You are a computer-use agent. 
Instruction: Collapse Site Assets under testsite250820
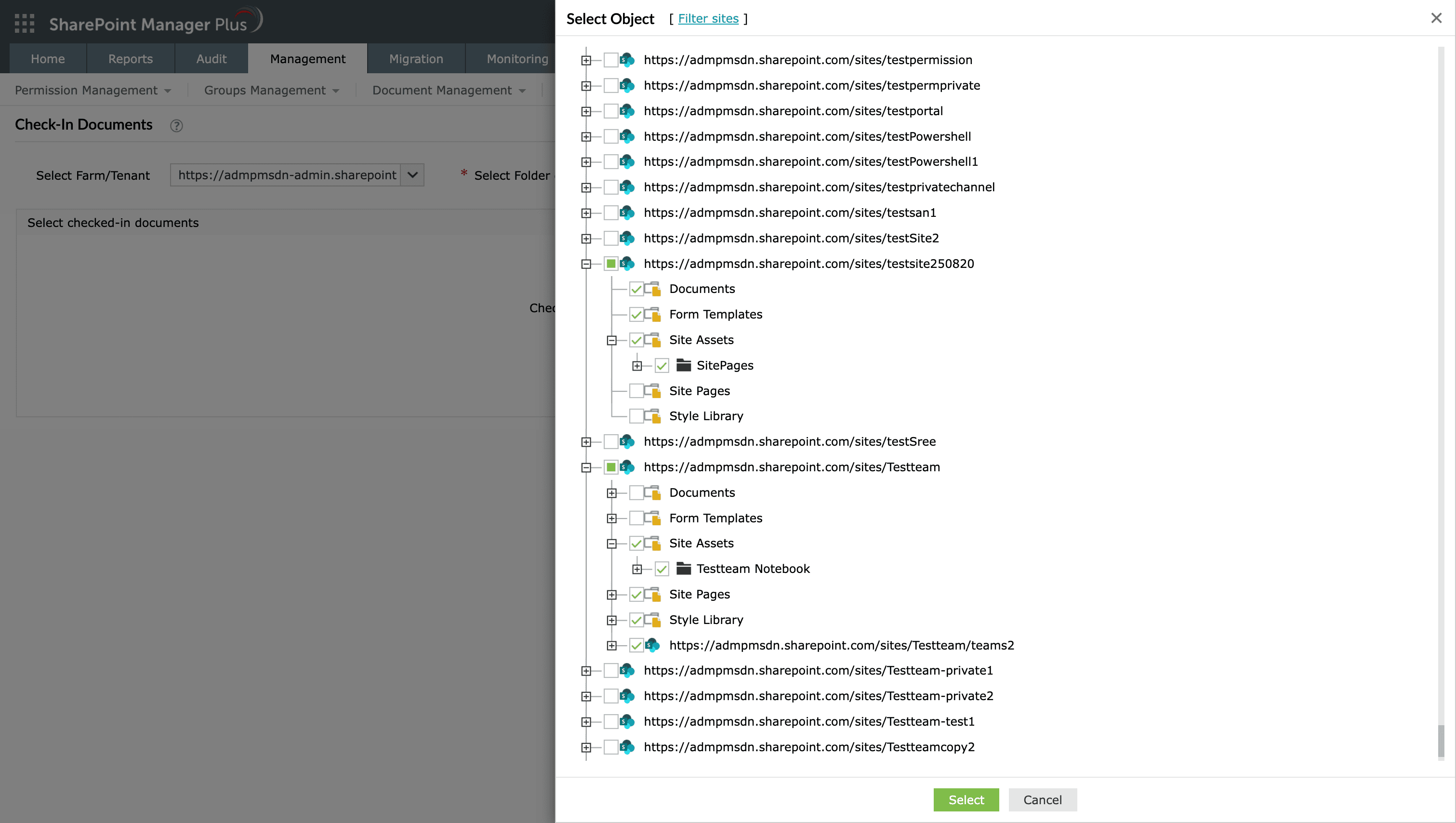[x=611, y=340]
